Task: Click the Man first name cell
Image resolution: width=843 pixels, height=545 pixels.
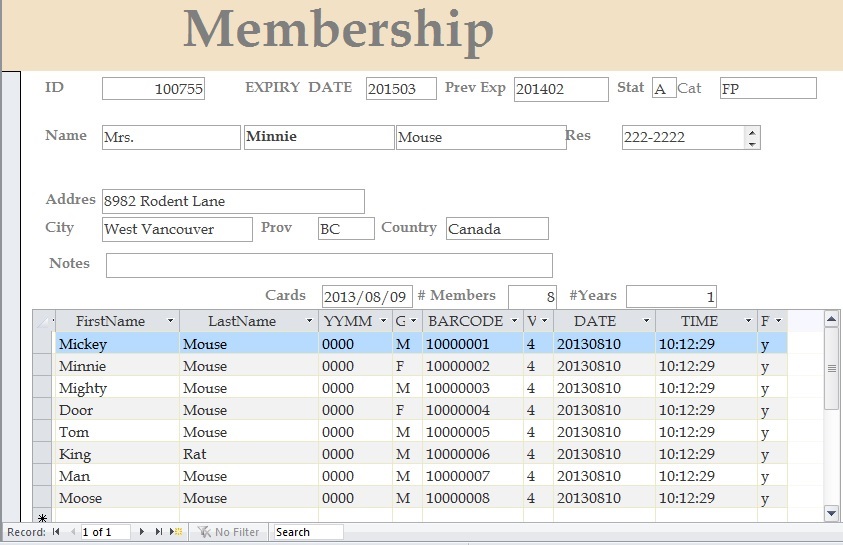Action: point(117,476)
